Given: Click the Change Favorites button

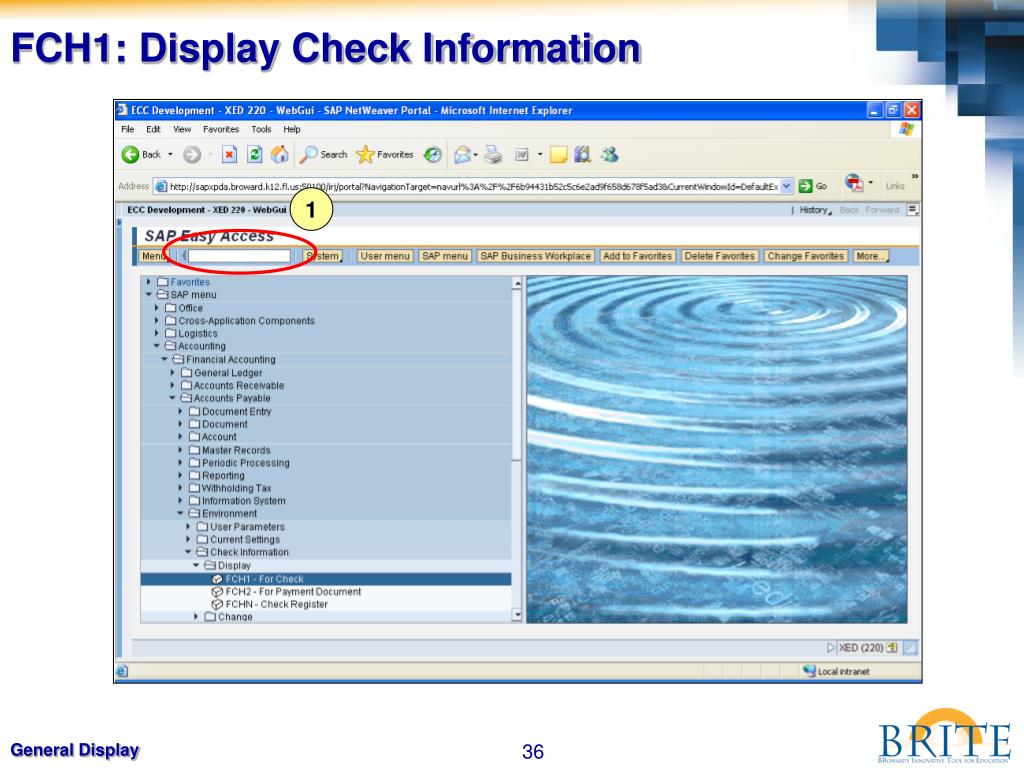Looking at the screenshot, I should pos(806,256).
